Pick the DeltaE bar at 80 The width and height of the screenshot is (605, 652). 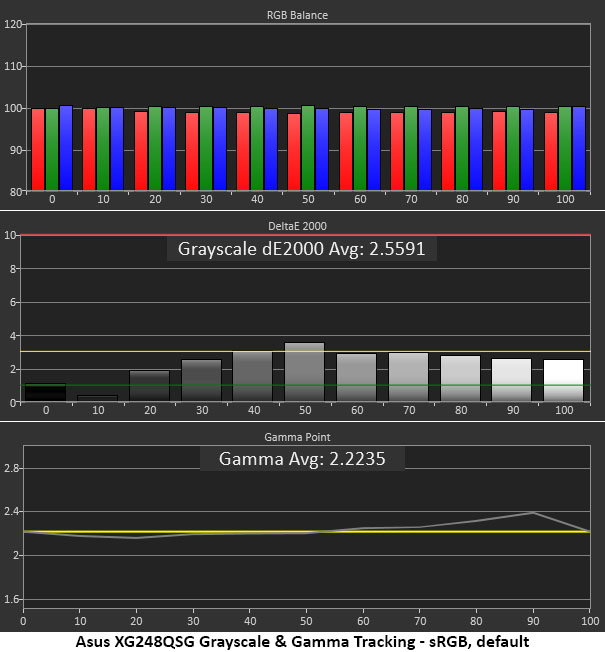461,378
